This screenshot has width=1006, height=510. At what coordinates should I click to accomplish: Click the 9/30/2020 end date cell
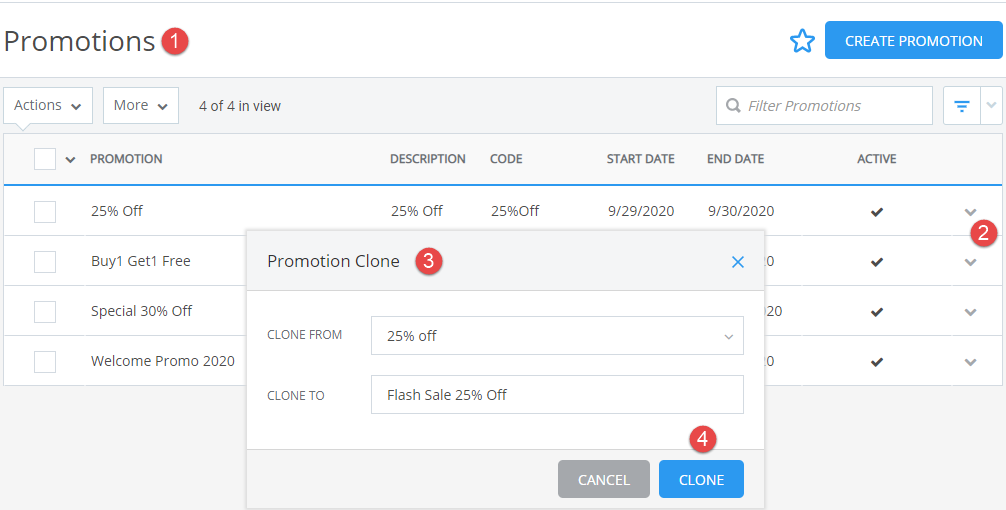tap(741, 211)
